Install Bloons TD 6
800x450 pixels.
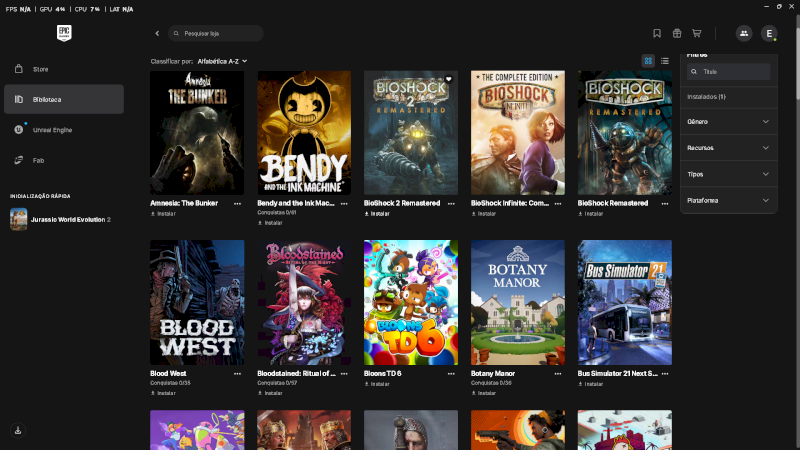tap(377, 384)
